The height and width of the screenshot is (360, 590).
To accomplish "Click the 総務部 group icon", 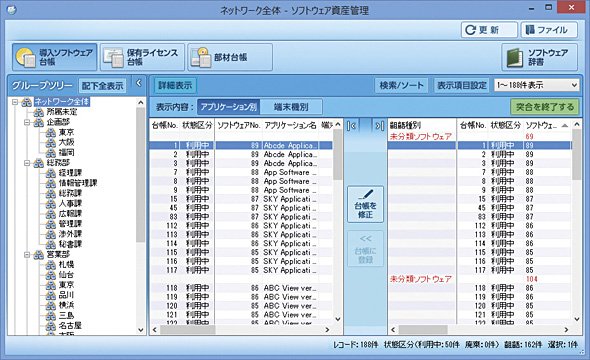I will [x=38, y=163].
